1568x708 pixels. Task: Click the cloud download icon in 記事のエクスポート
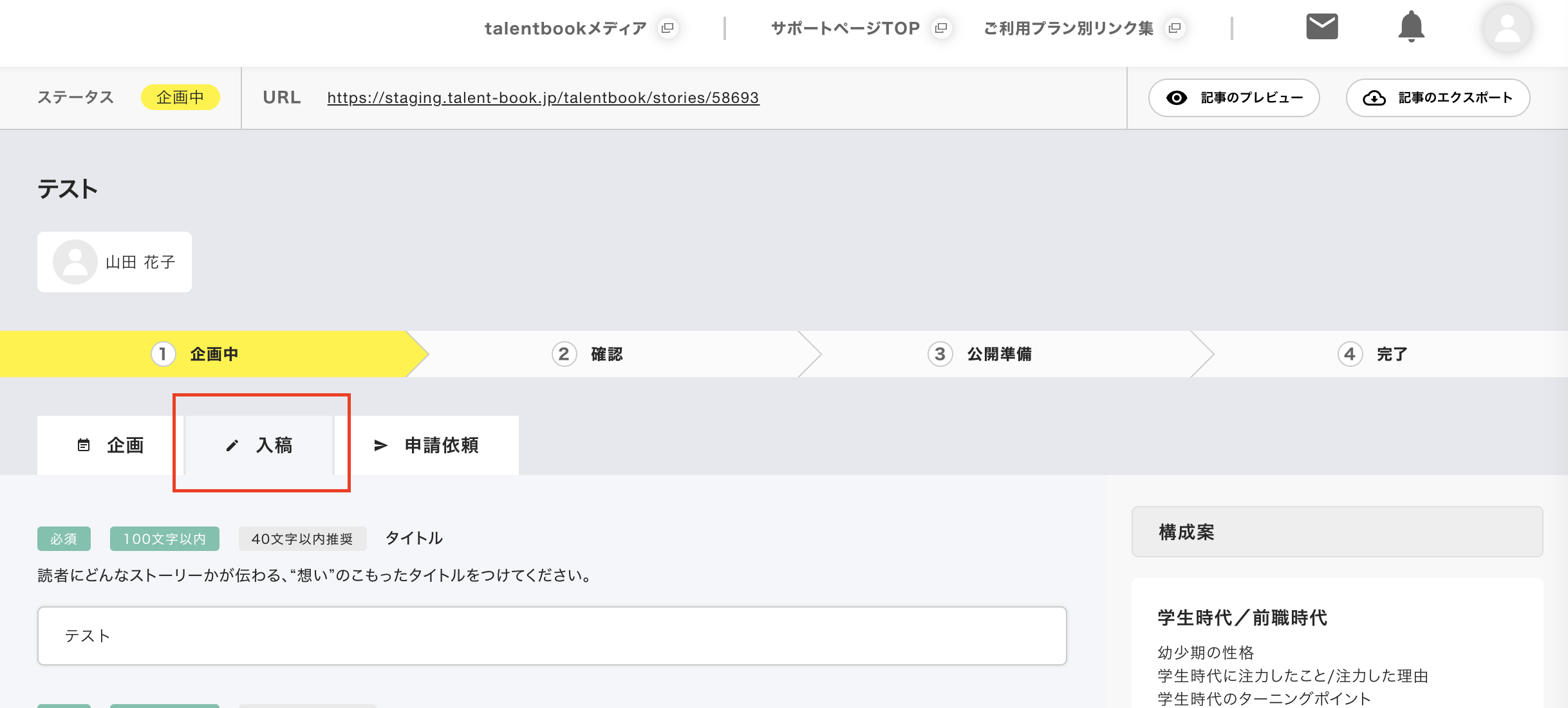click(1374, 98)
